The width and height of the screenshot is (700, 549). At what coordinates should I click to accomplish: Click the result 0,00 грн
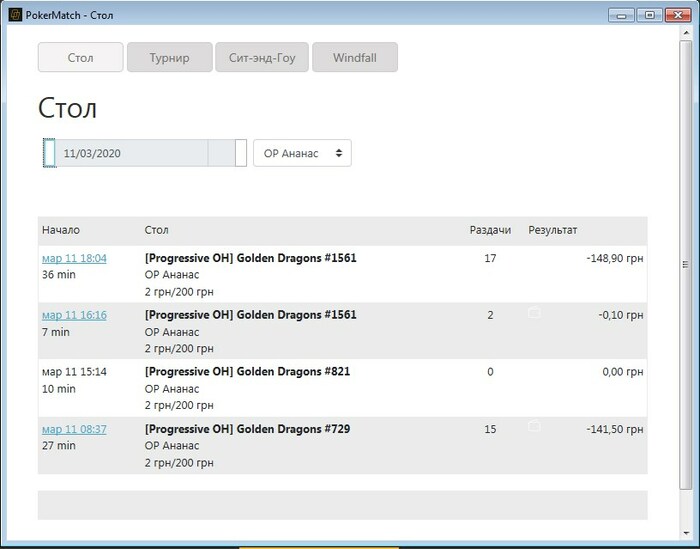tap(623, 372)
